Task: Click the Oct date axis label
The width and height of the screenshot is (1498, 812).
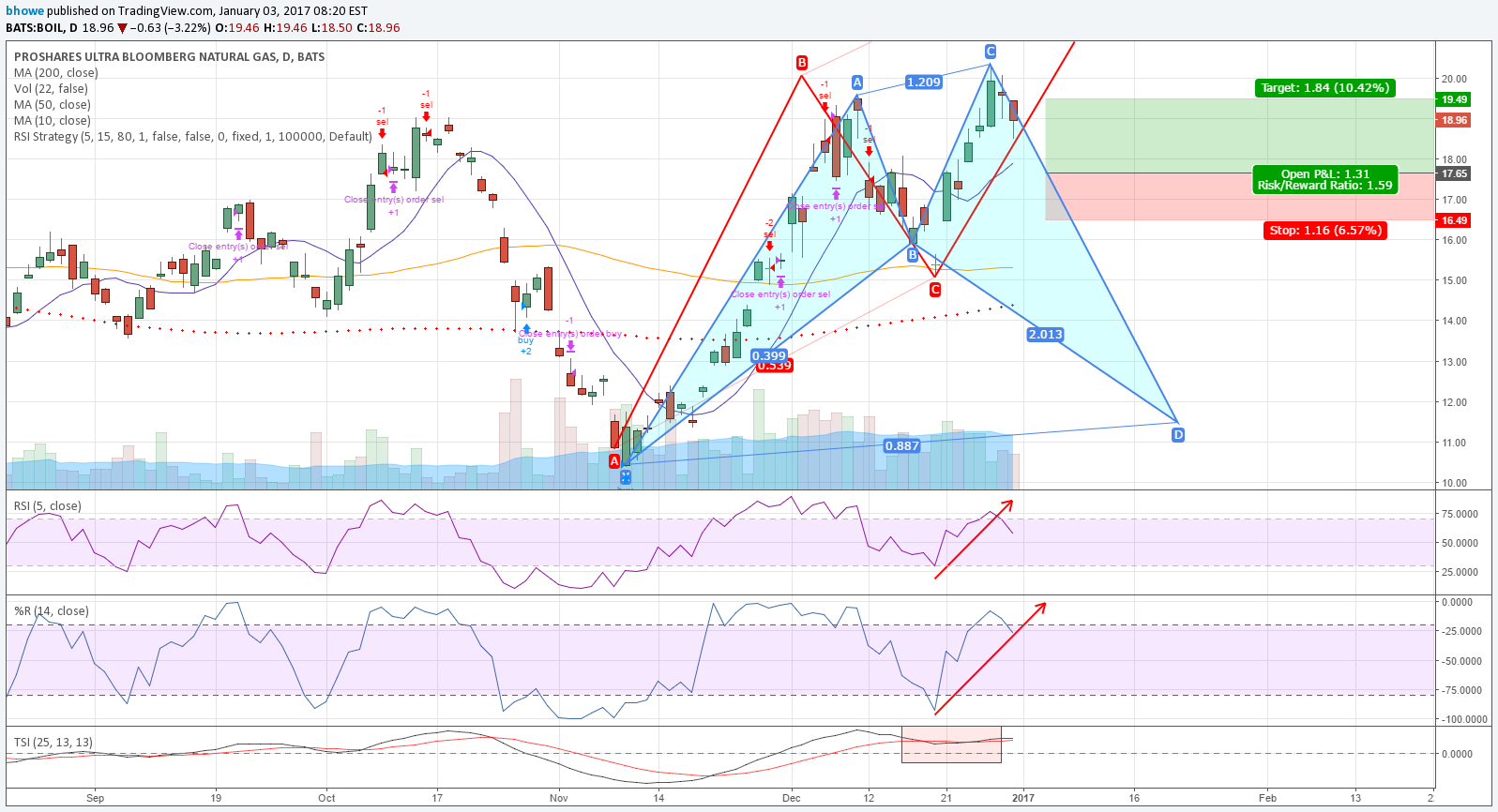Action: [326, 799]
